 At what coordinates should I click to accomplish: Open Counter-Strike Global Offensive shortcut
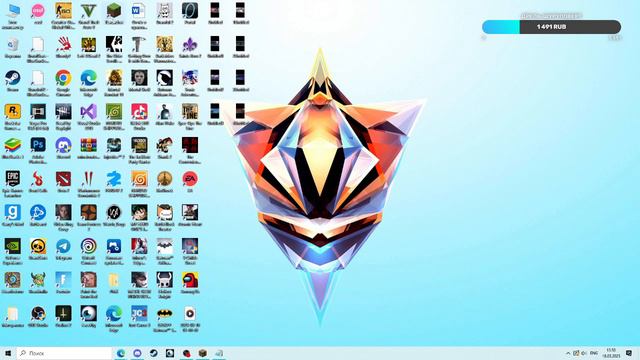[63, 11]
